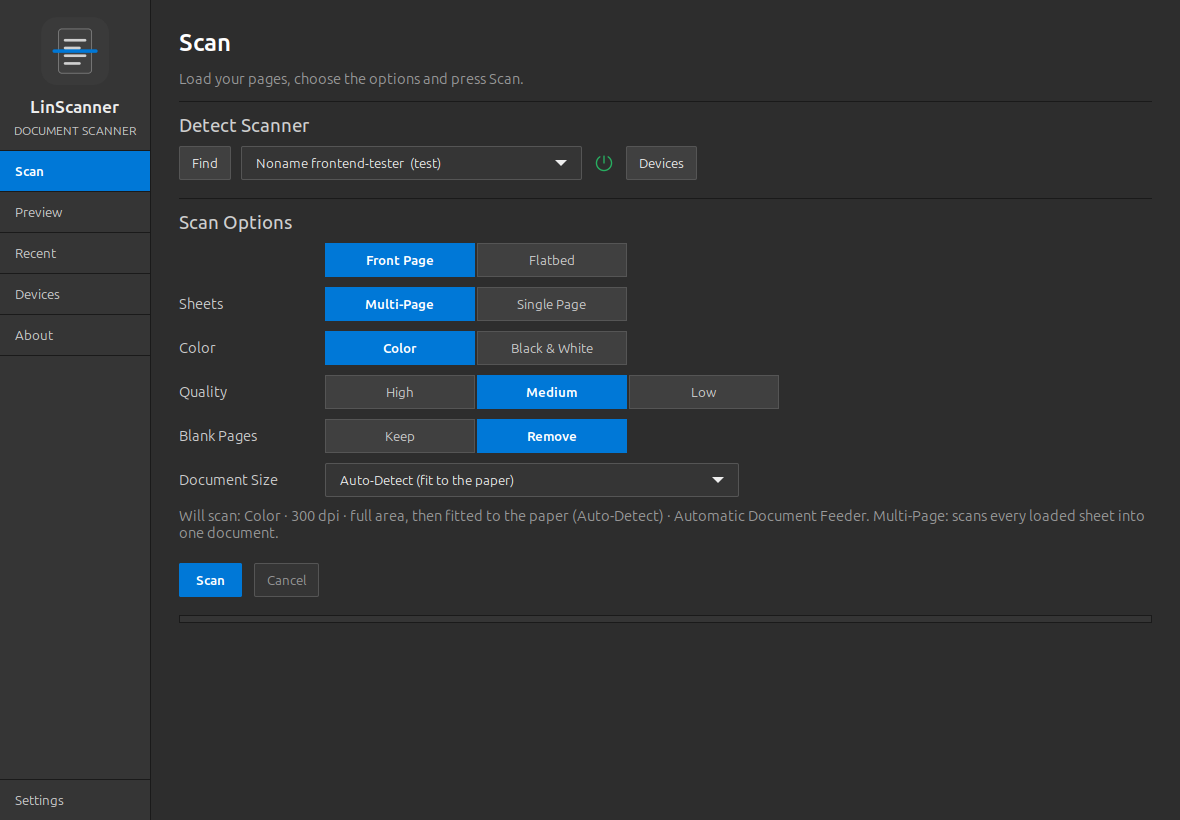Click the 'LinScanner' app name text
Screen dimensions: 1180x820
(x=75, y=107)
